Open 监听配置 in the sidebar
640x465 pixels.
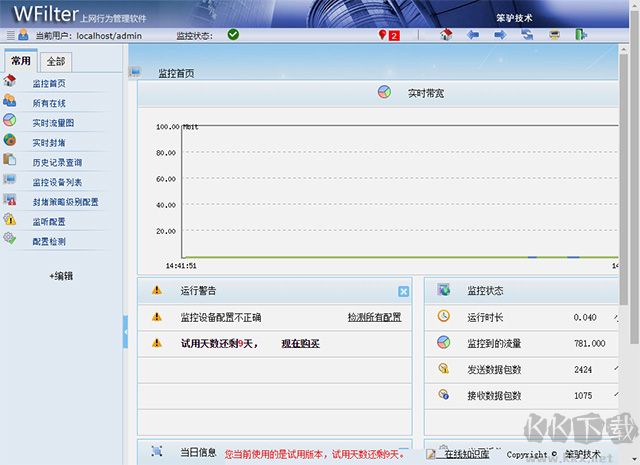coord(49,222)
